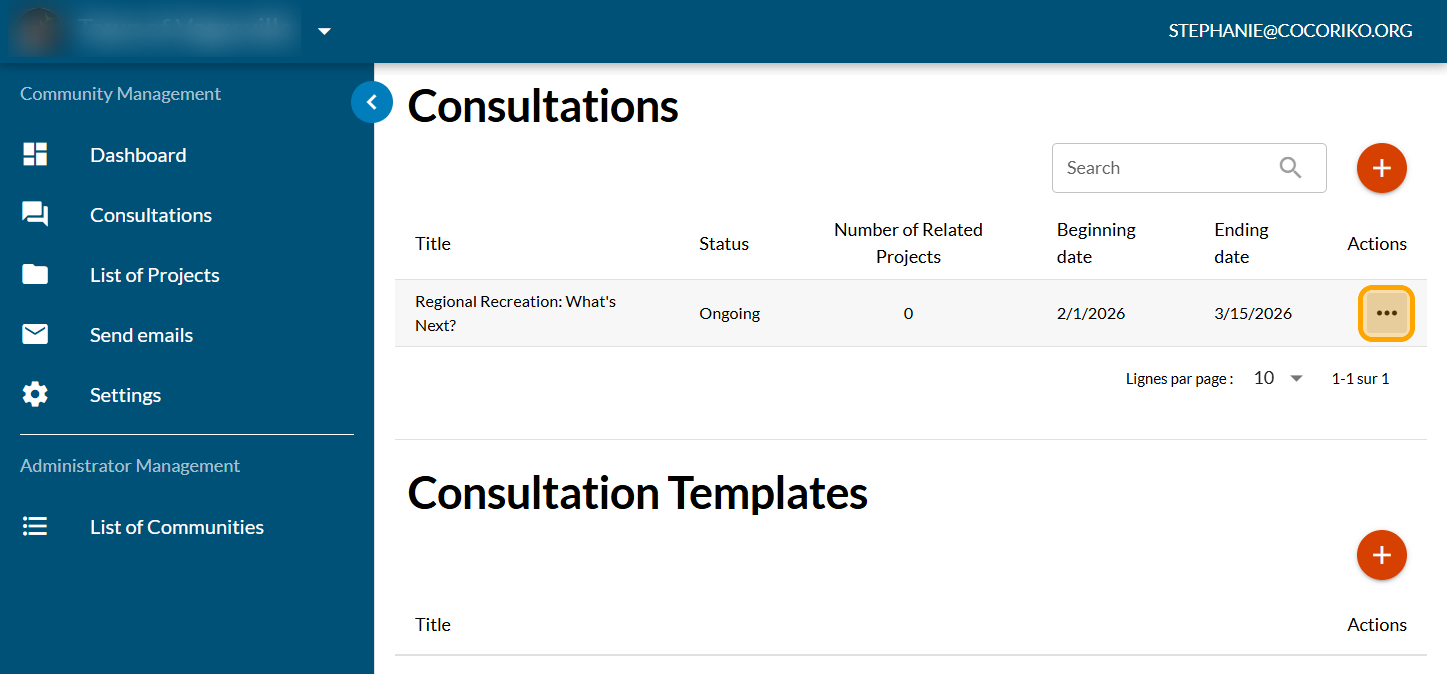Image resolution: width=1447 pixels, height=674 pixels.
Task: Click the Settings gear icon
Action: [x=35, y=395]
